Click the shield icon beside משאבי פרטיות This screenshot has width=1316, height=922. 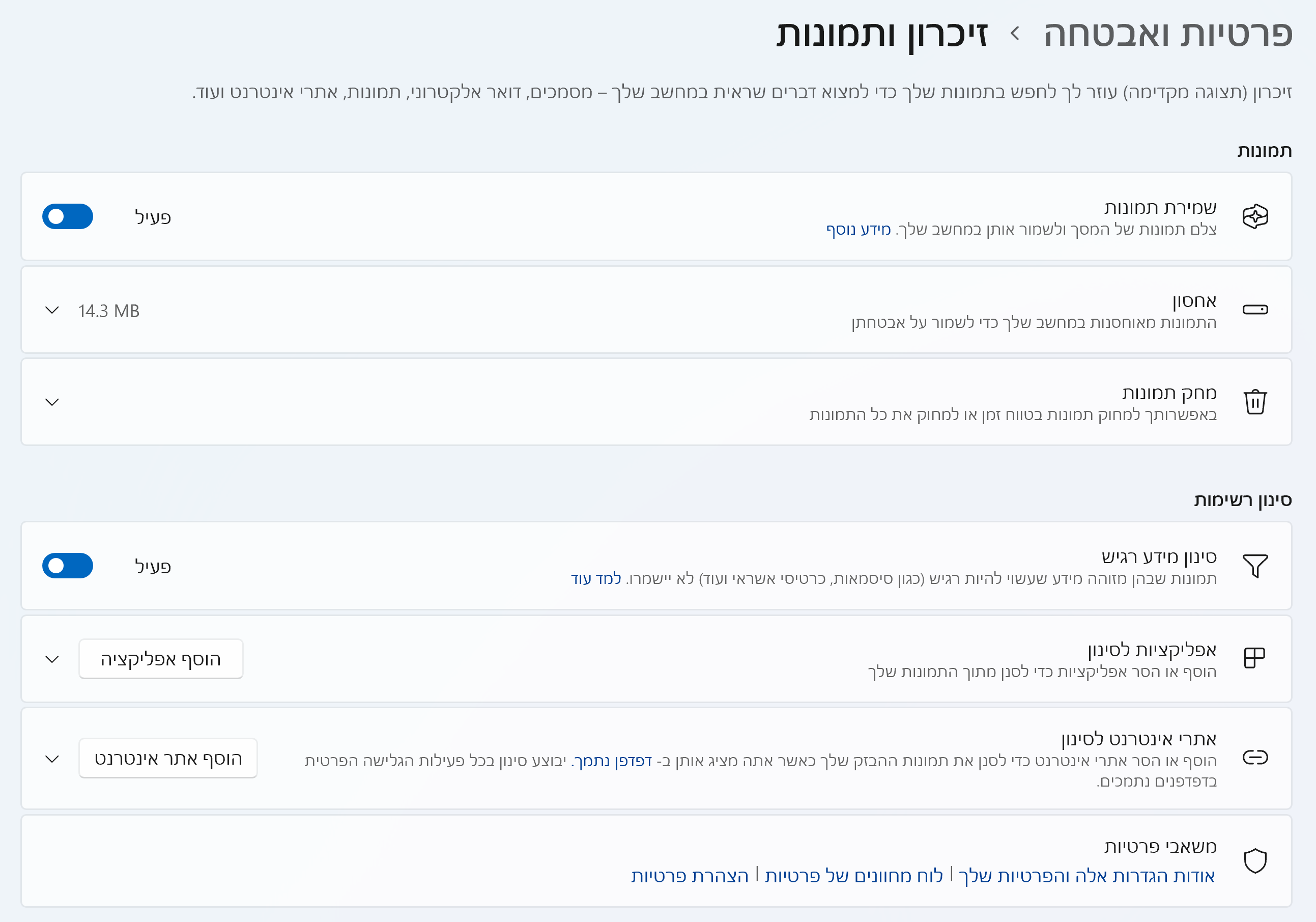click(x=1254, y=860)
